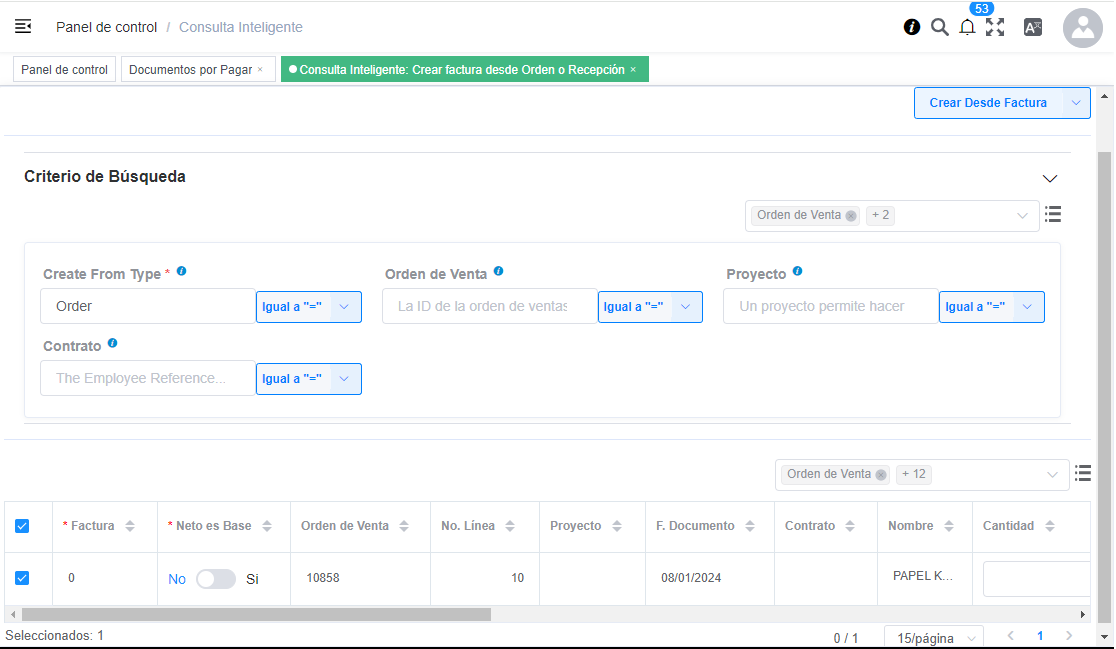Click Crear Desde Factura button

click(987, 103)
